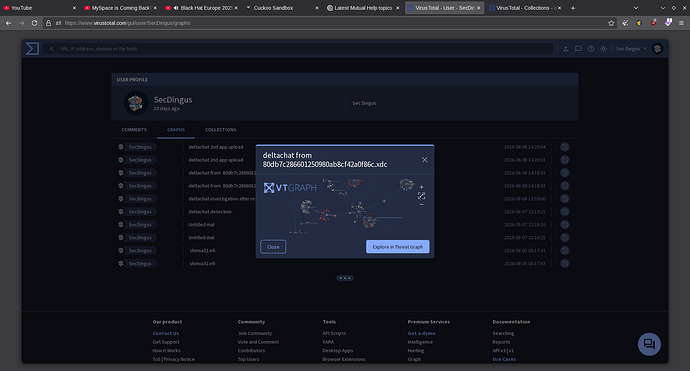The height and width of the screenshot is (371, 690).
Task: Click the search magnifier icon
Action: [51, 49]
